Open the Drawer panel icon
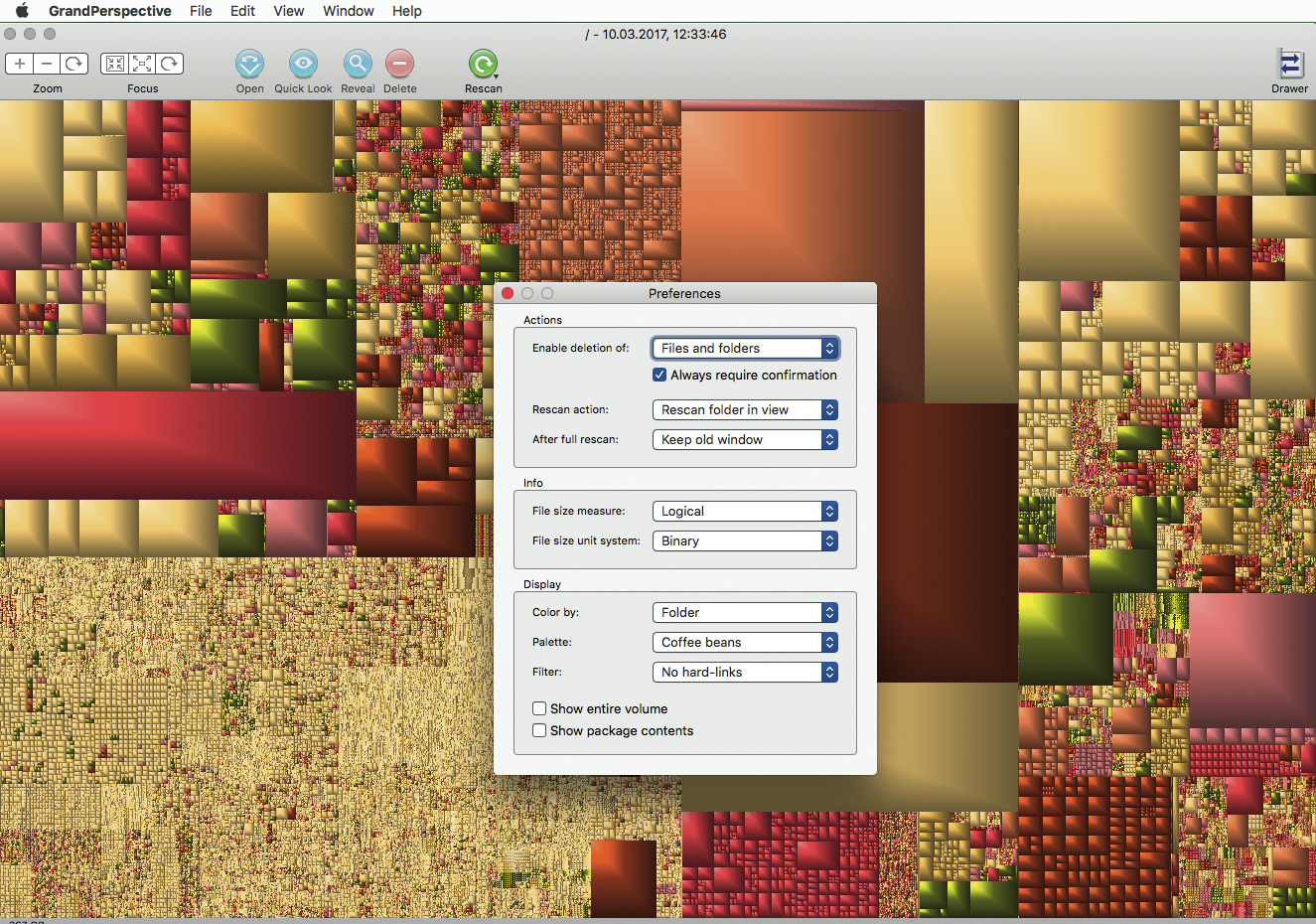This screenshot has height=924, width=1316. [x=1289, y=65]
